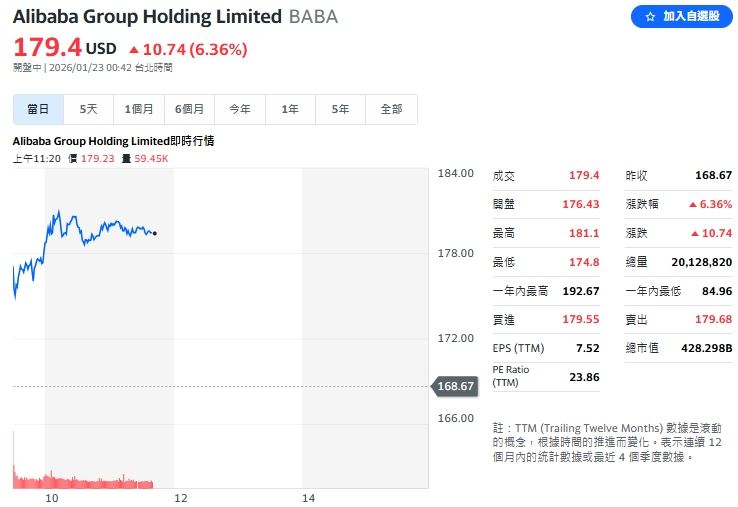
Task: Click the Alibaba Group Holding Limited title
Action: [147, 17]
